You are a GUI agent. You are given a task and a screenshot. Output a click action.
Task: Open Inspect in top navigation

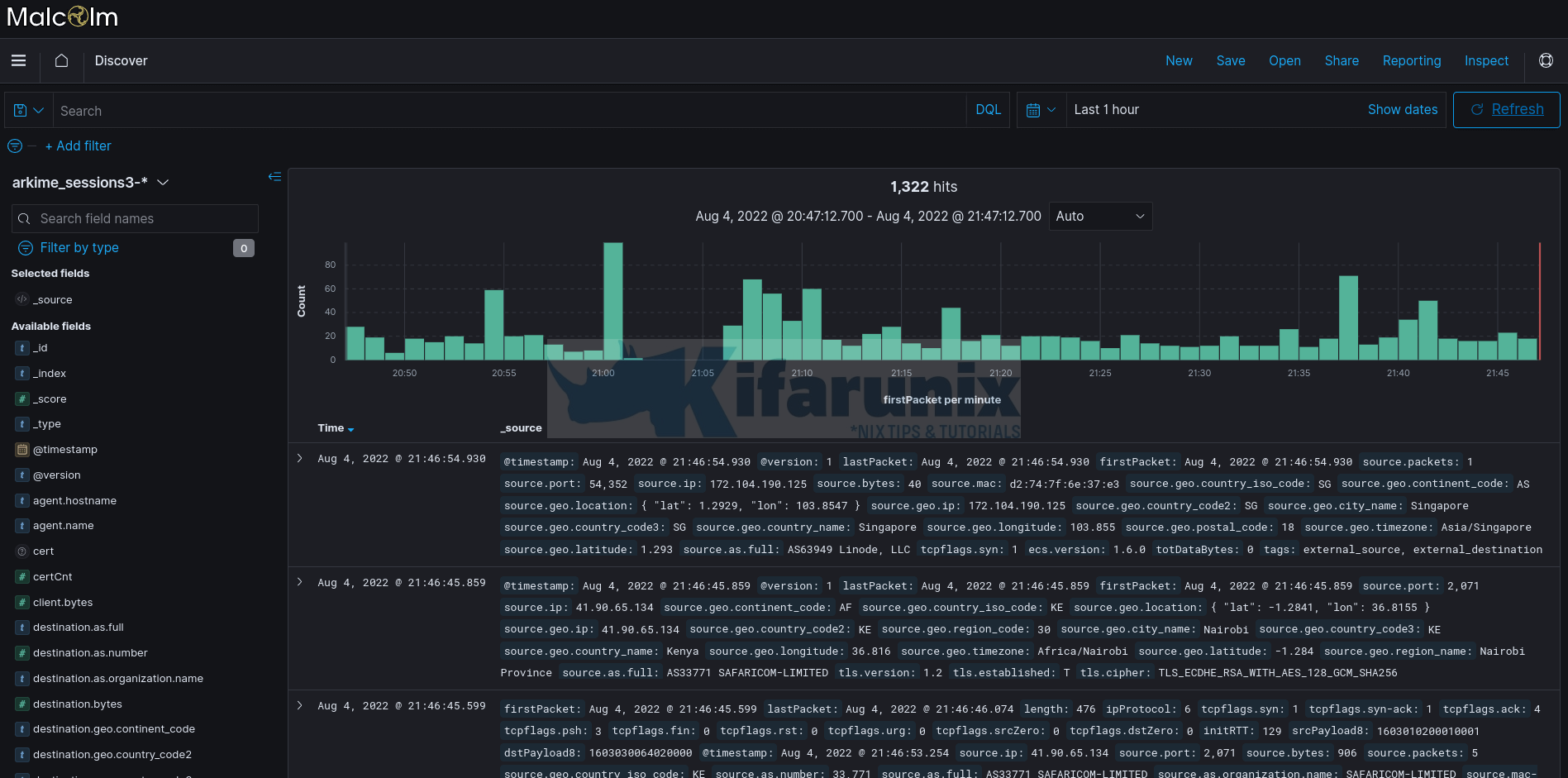1486,60
